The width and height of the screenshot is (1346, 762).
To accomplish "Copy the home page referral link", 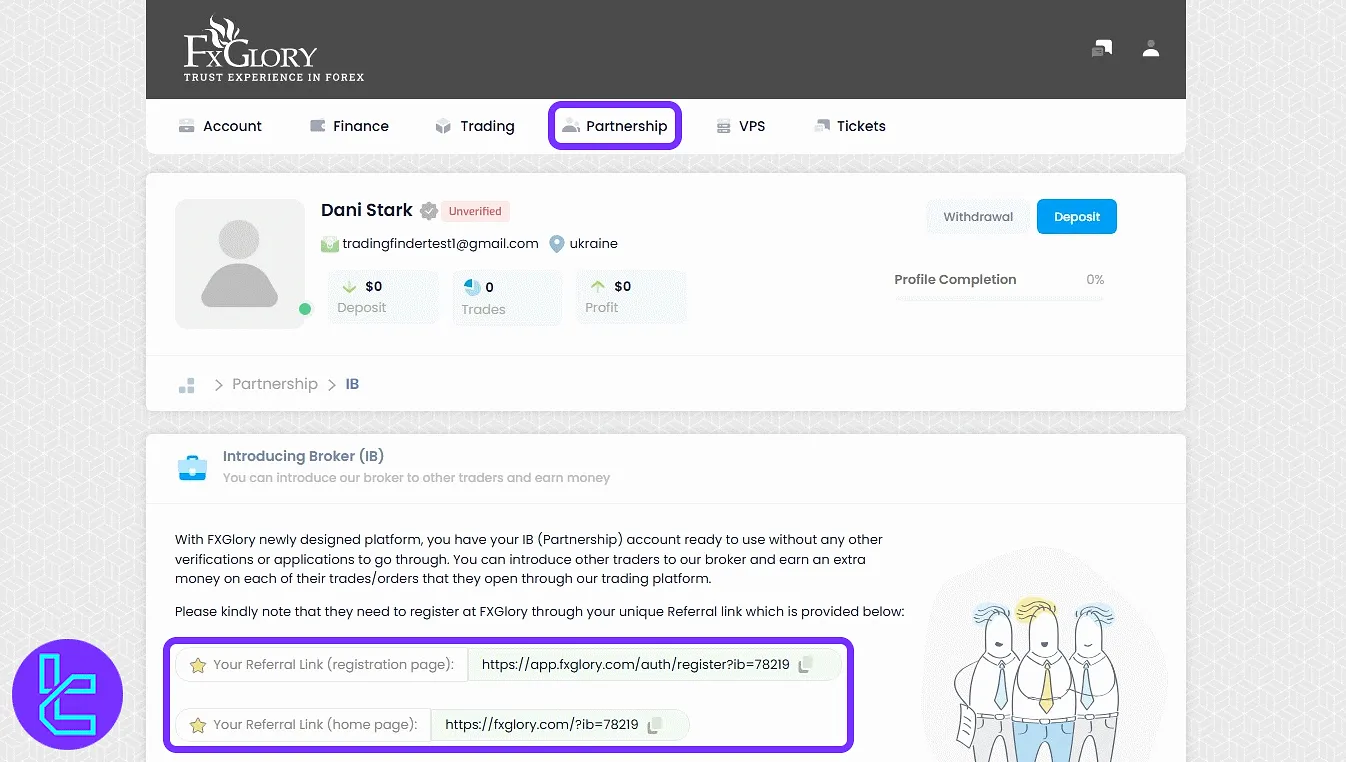I will click(x=655, y=725).
